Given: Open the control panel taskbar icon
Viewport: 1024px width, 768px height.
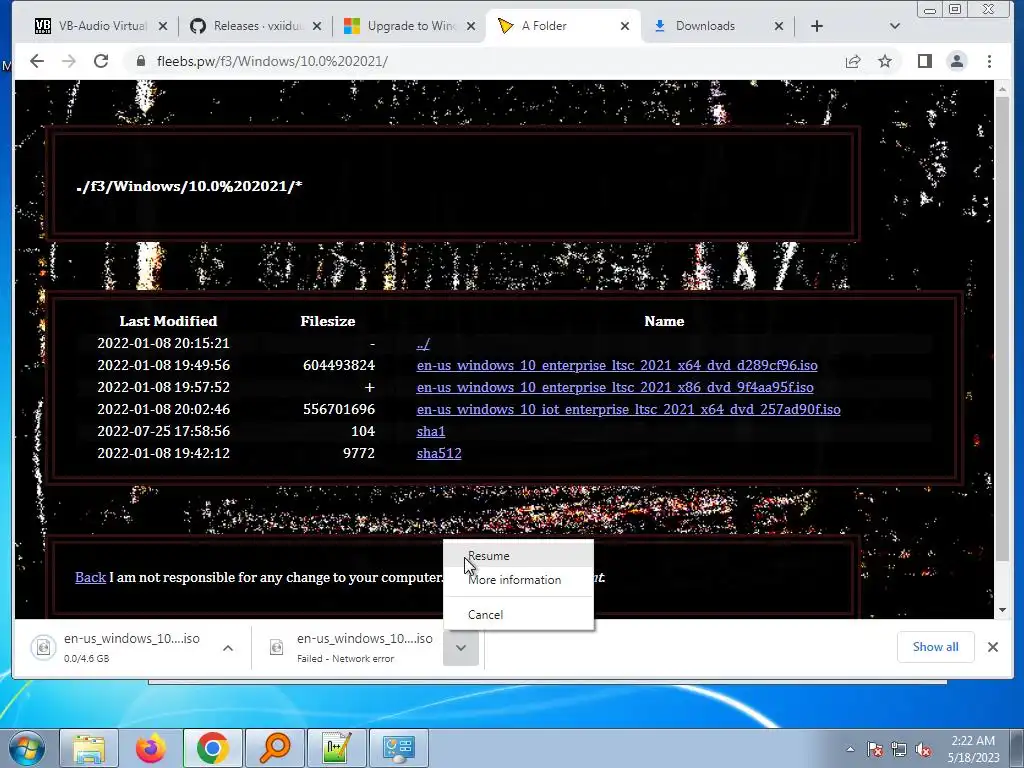Looking at the screenshot, I should click(x=399, y=748).
